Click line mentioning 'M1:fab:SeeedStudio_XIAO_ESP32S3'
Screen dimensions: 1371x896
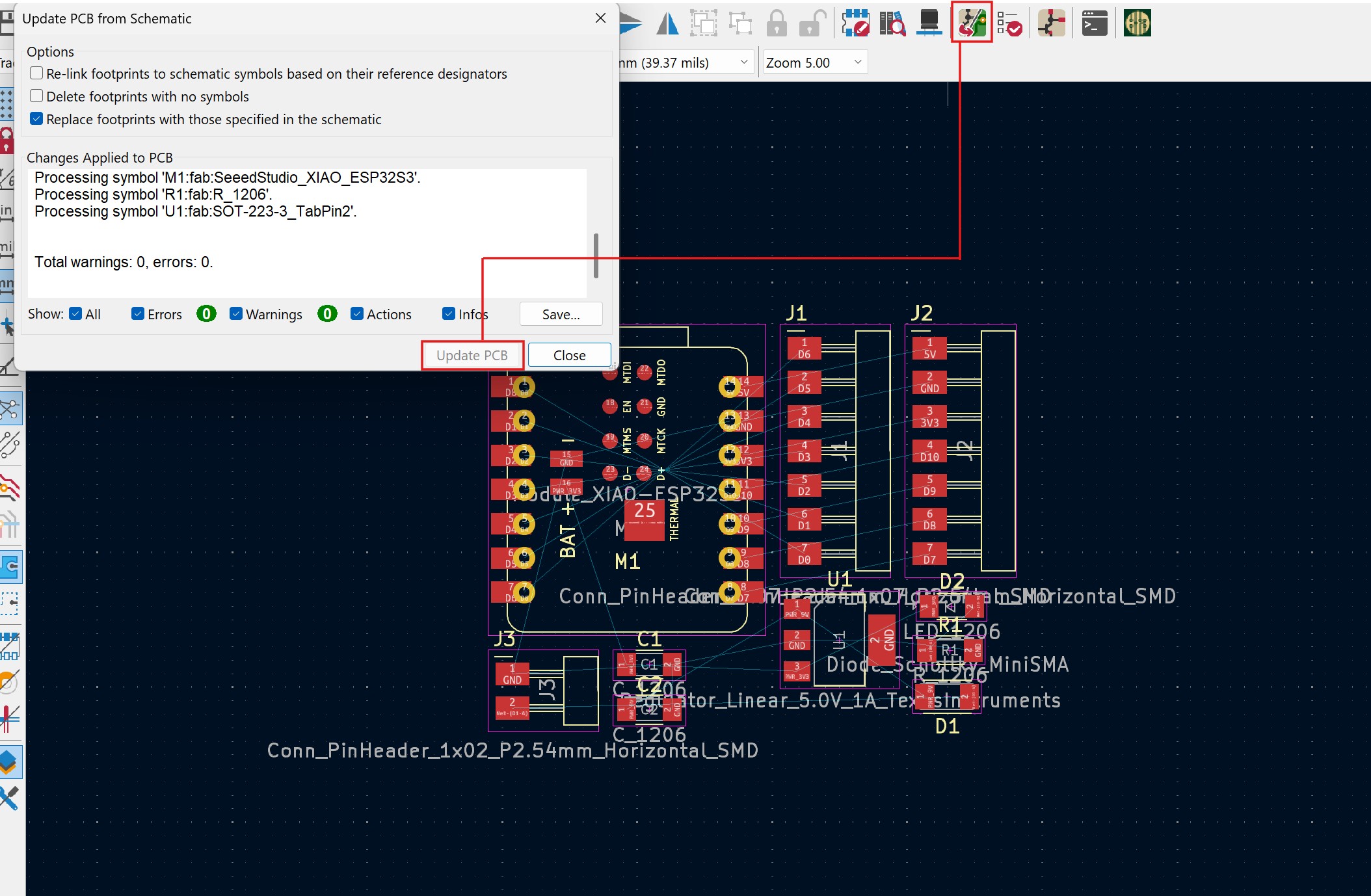[x=228, y=178]
